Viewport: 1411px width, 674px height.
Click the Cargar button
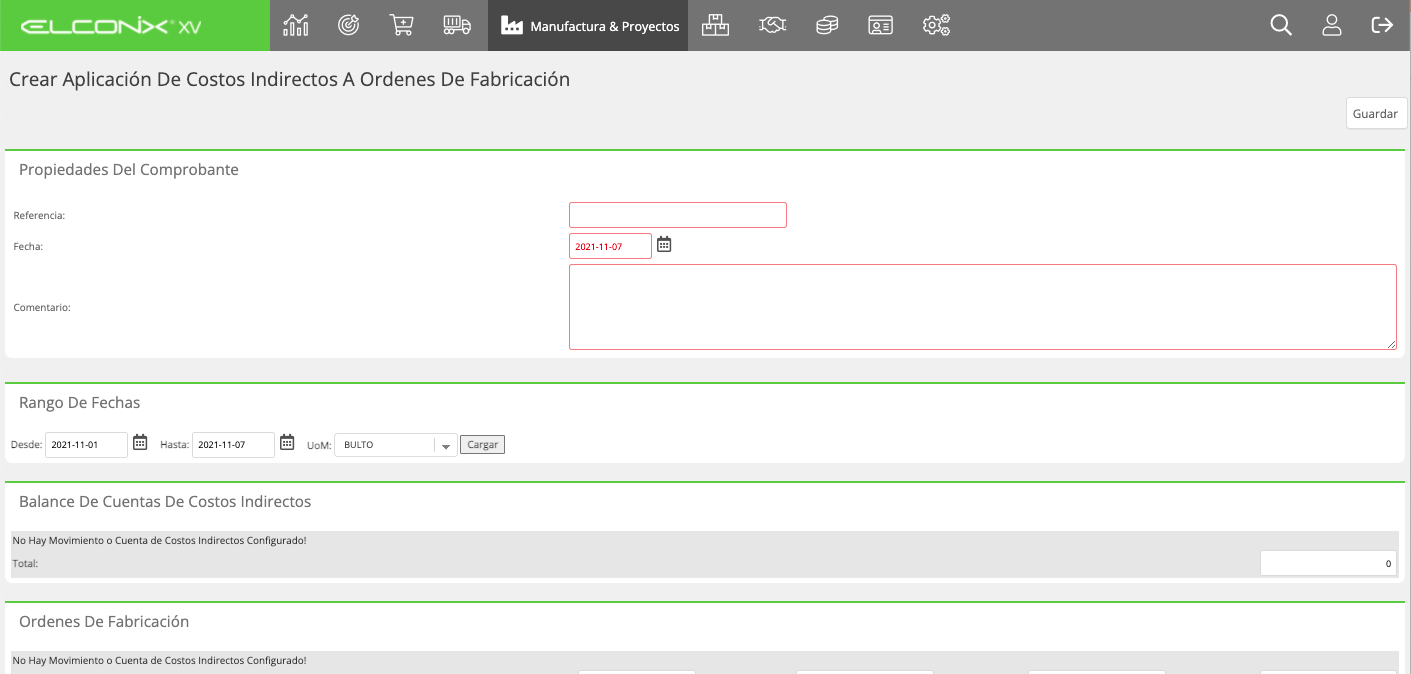[483, 445]
